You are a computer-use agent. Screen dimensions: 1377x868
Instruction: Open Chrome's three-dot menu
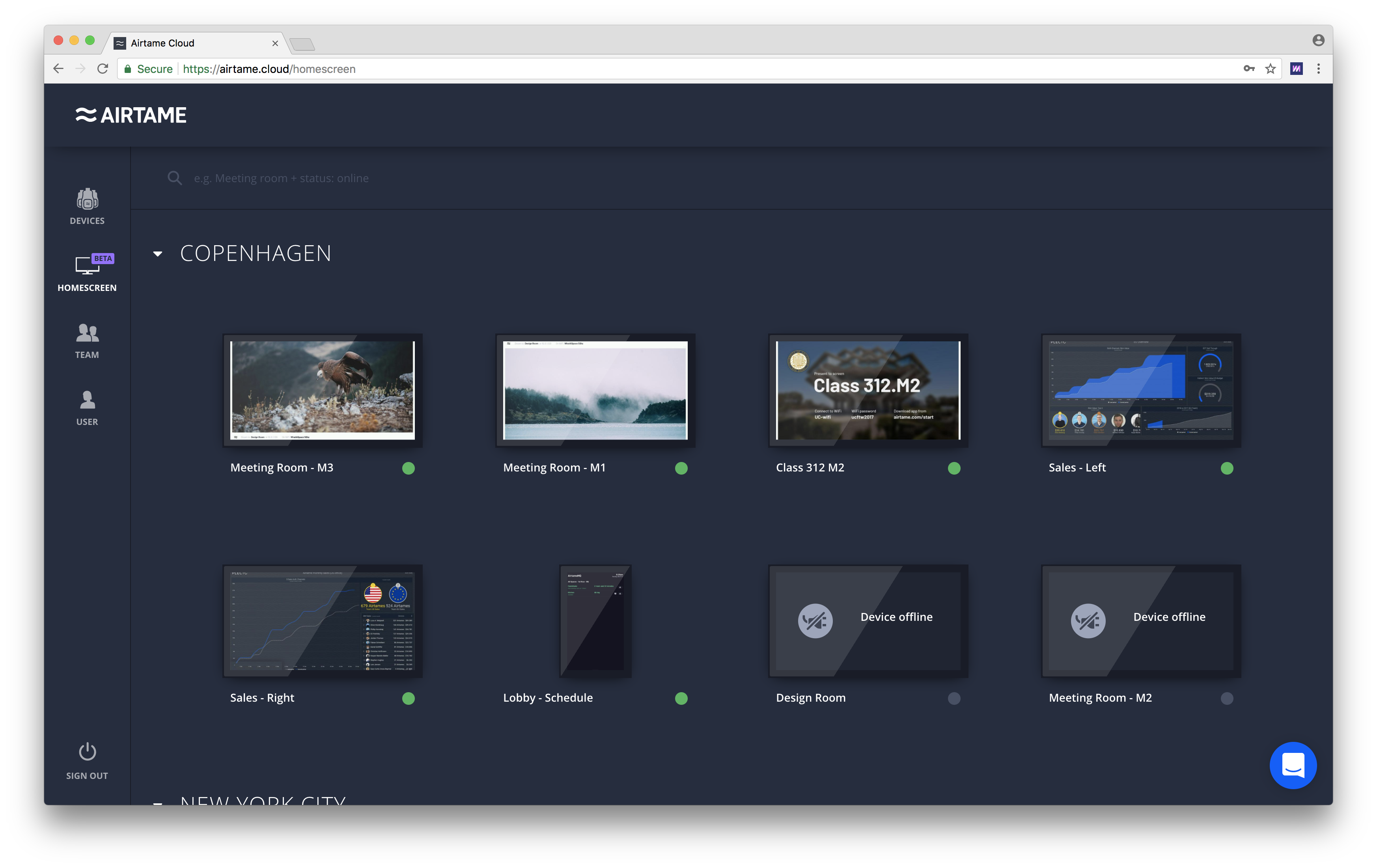pyautogui.click(x=1319, y=69)
